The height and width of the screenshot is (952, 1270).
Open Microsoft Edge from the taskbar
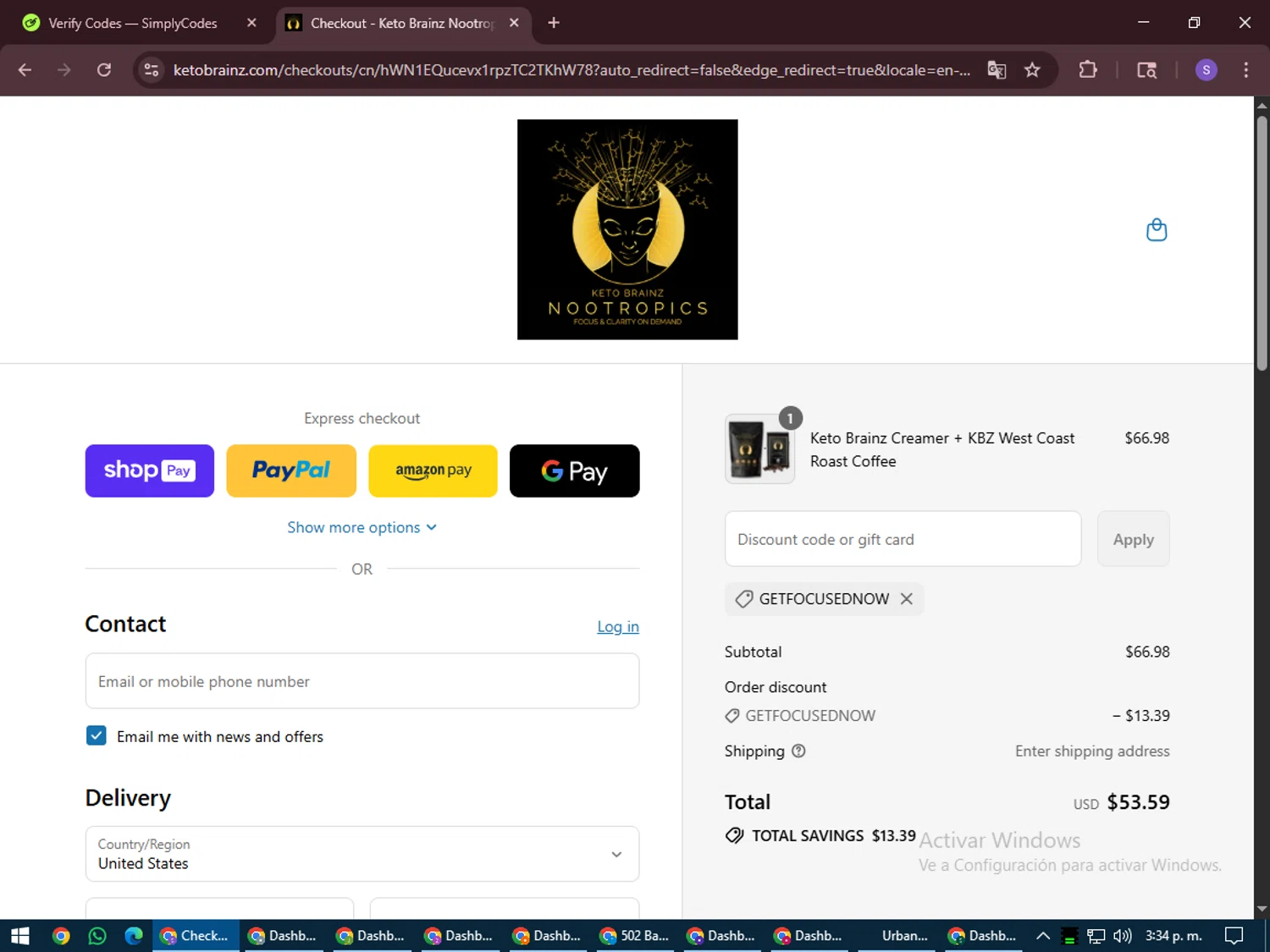click(x=134, y=936)
